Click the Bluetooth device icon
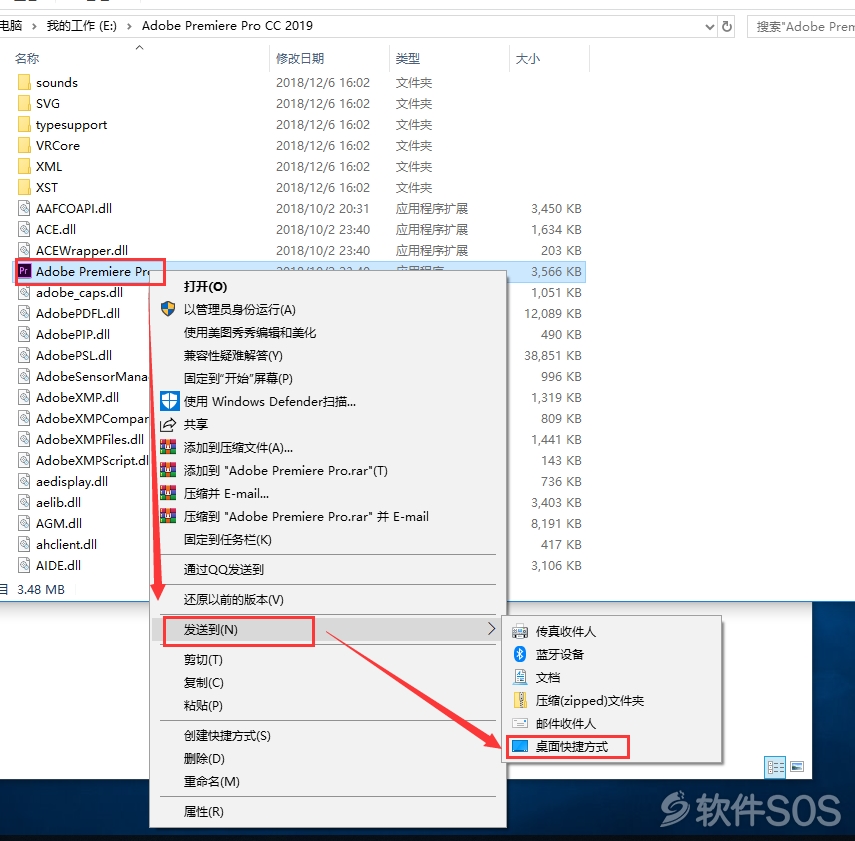Image resolution: width=855 pixels, height=841 pixels. (x=520, y=654)
